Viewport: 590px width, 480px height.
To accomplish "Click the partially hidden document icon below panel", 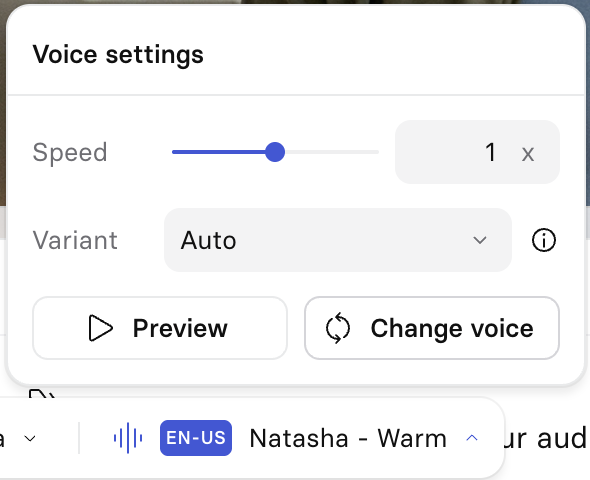I will (x=42, y=394).
